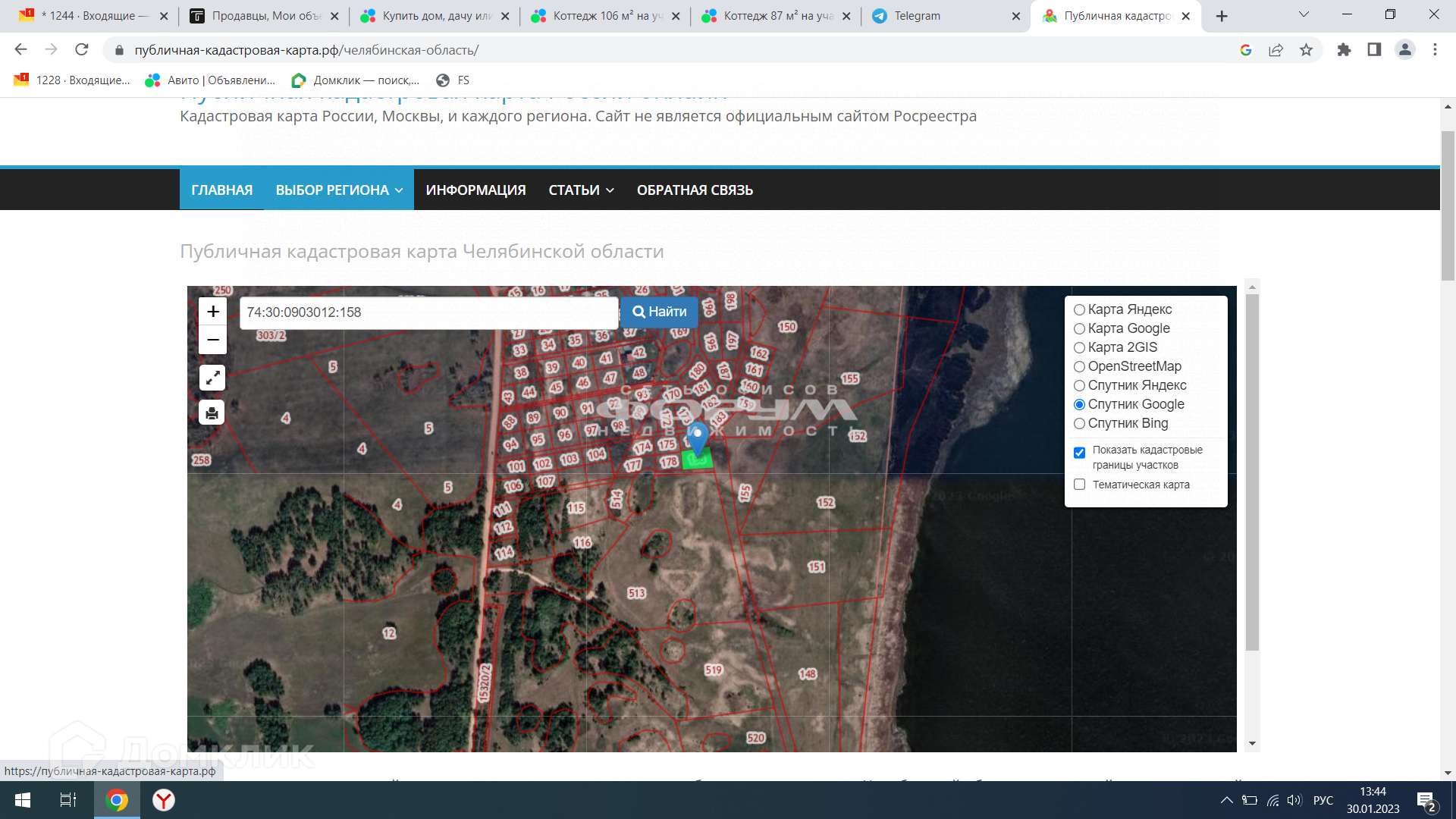The height and width of the screenshot is (819, 1456).
Task: Open Chrome extensions puzzle icon
Action: pyautogui.click(x=1344, y=50)
